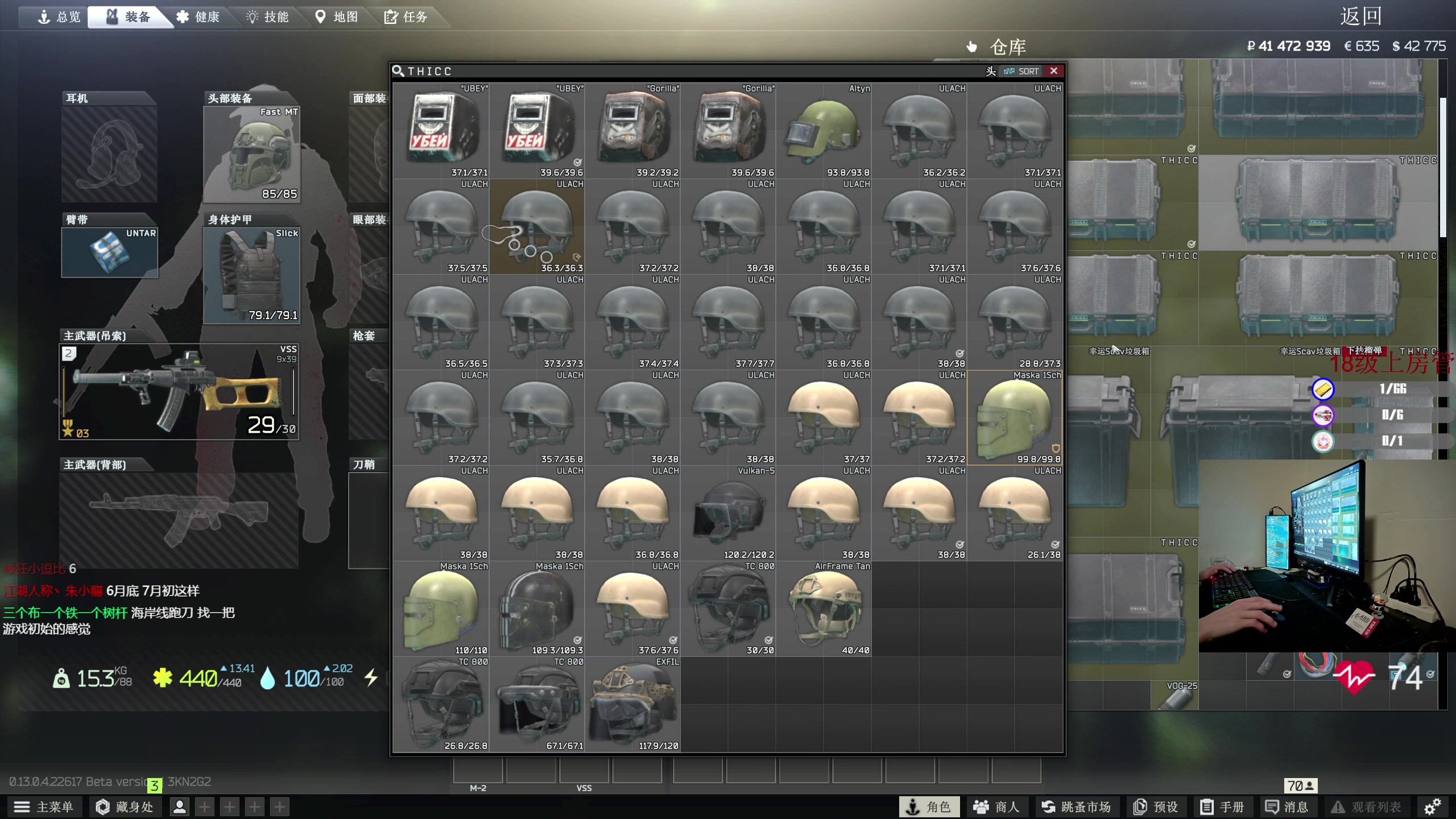Click the euro balance 635
The height and width of the screenshot is (819, 1456).
(x=1362, y=46)
